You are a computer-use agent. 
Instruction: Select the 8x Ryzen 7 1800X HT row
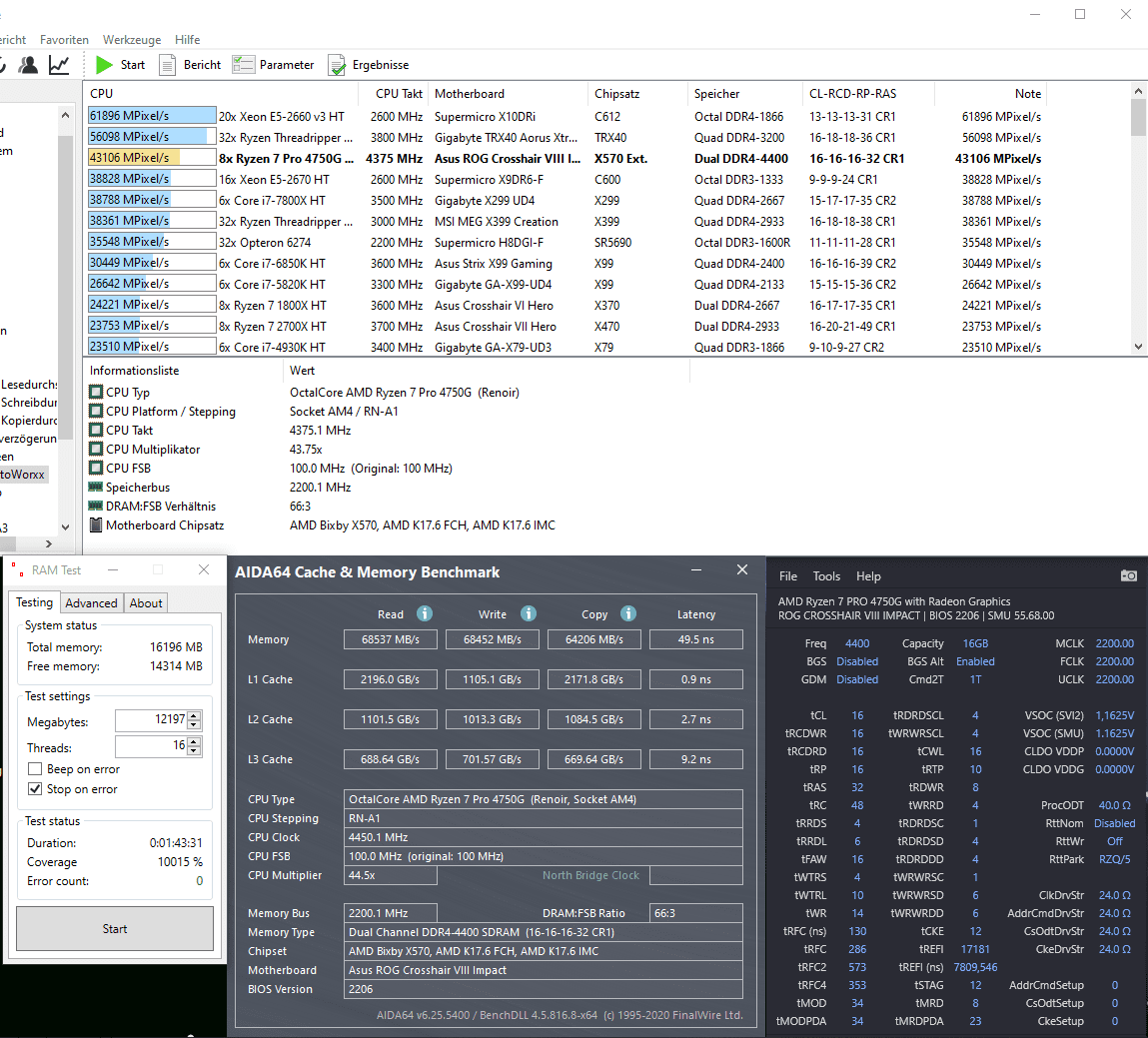(x=566, y=306)
